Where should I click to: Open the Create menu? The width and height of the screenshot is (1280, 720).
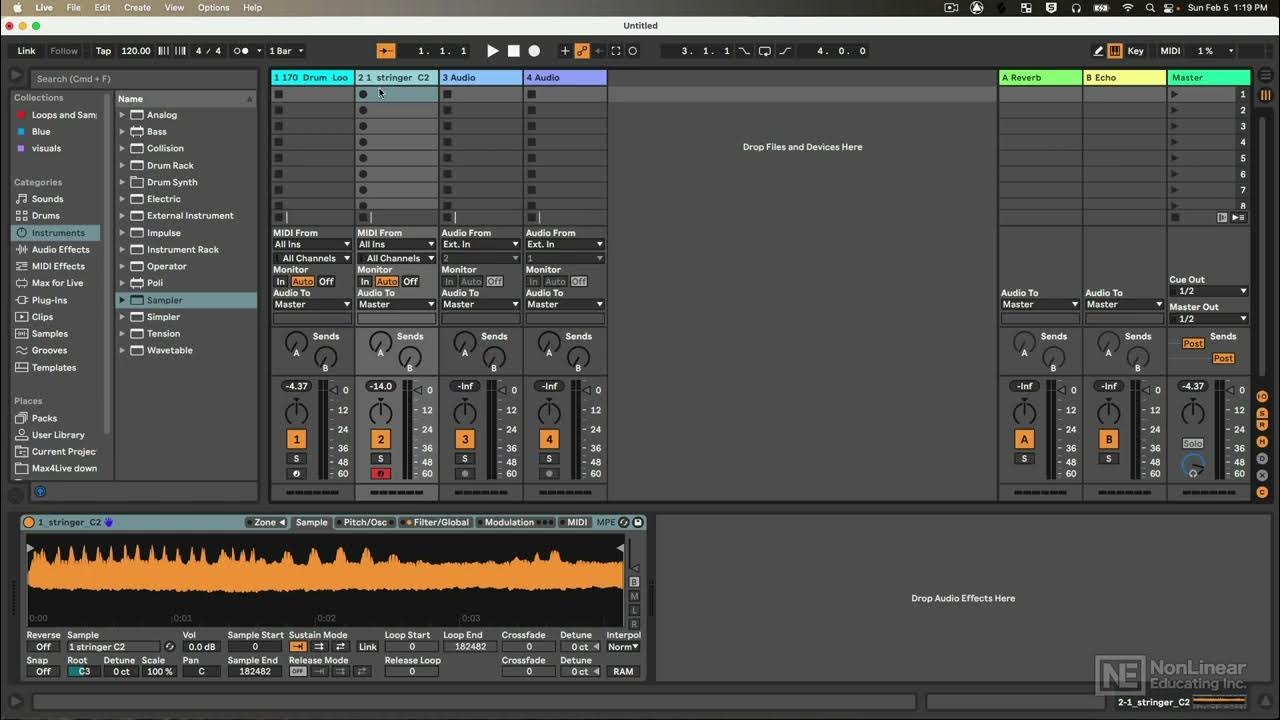coord(137,7)
